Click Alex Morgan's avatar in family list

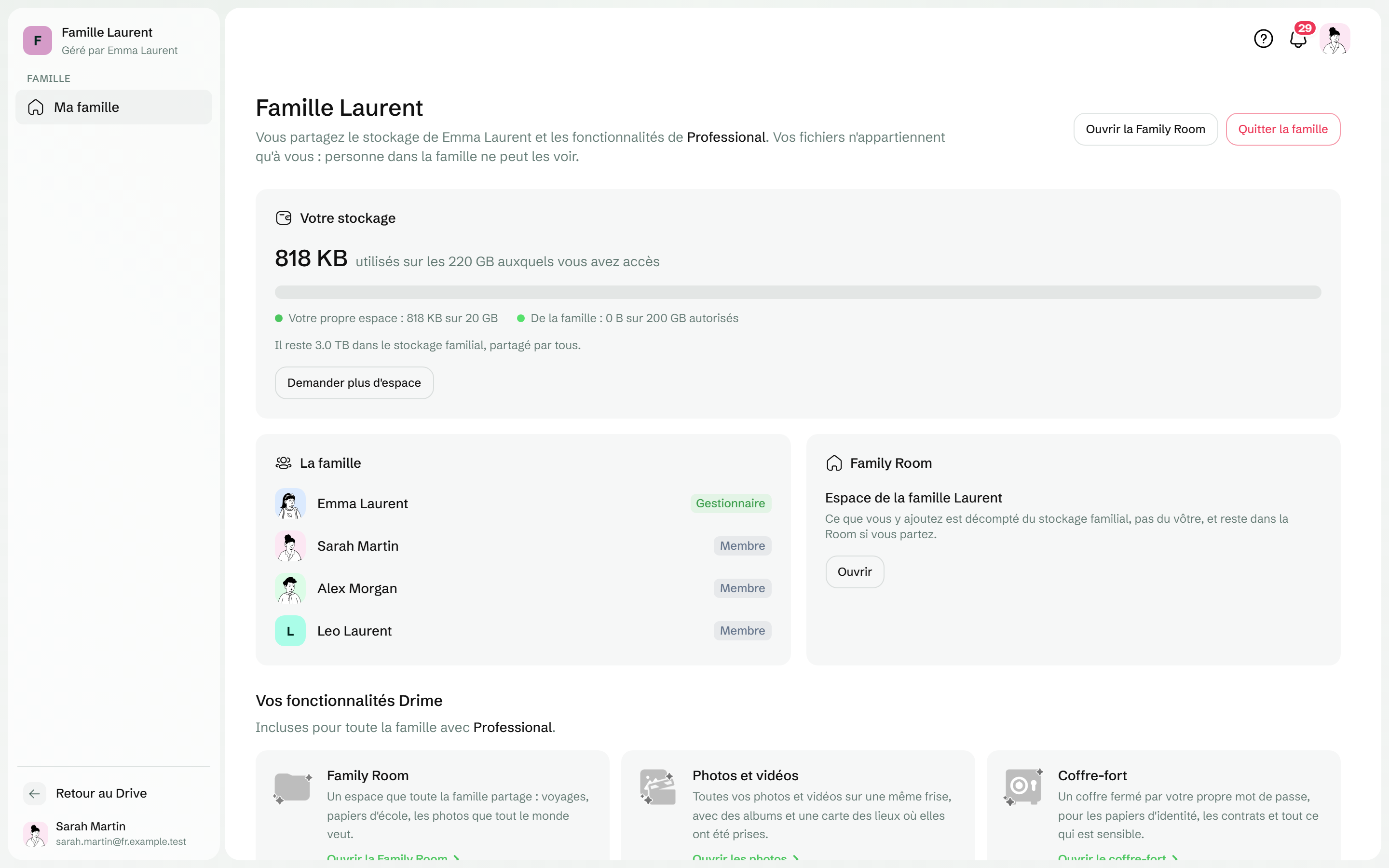point(290,588)
